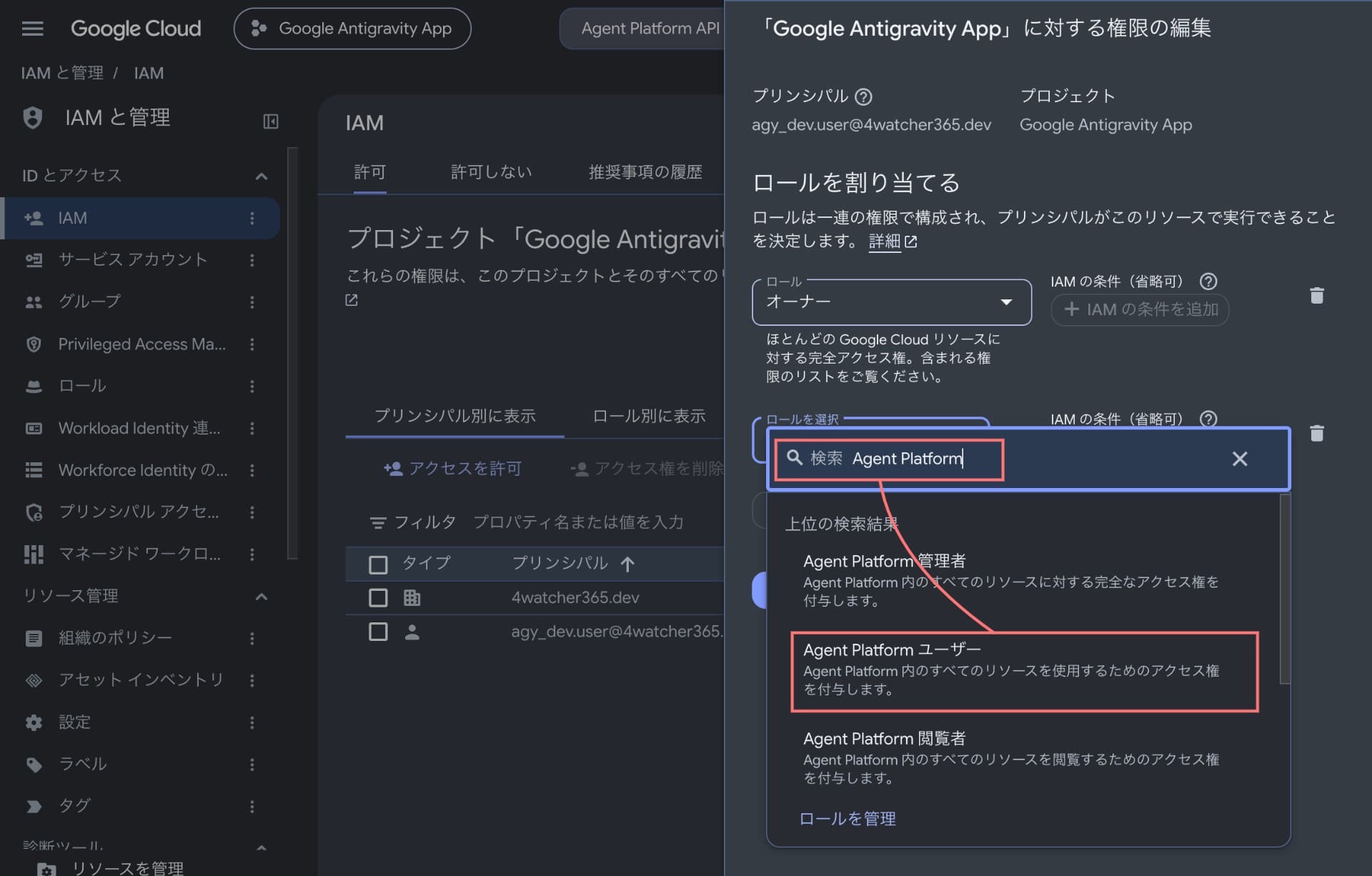Collapse the ID とアクセス section
This screenshot has width=1372, height=876.
tap(262, 176)
